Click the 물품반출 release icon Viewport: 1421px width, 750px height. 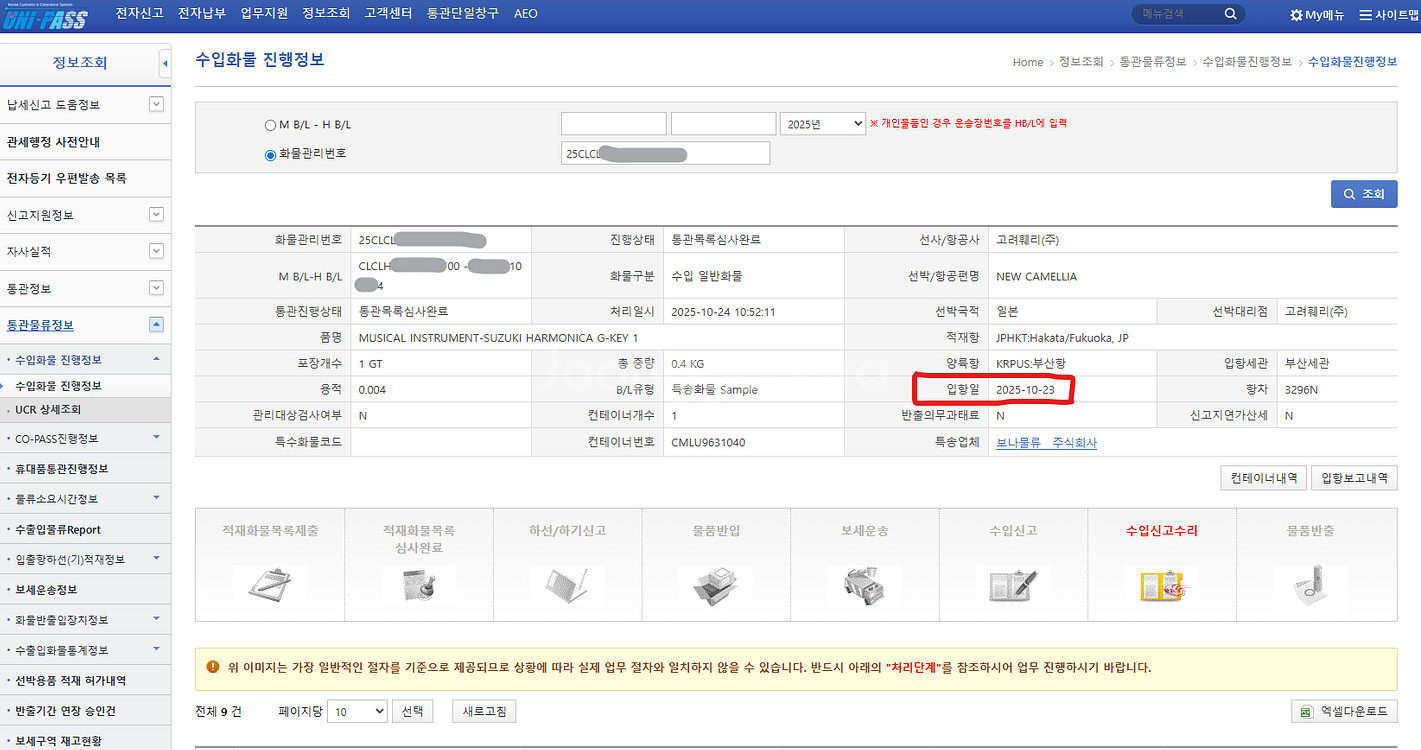[1312, 583]
